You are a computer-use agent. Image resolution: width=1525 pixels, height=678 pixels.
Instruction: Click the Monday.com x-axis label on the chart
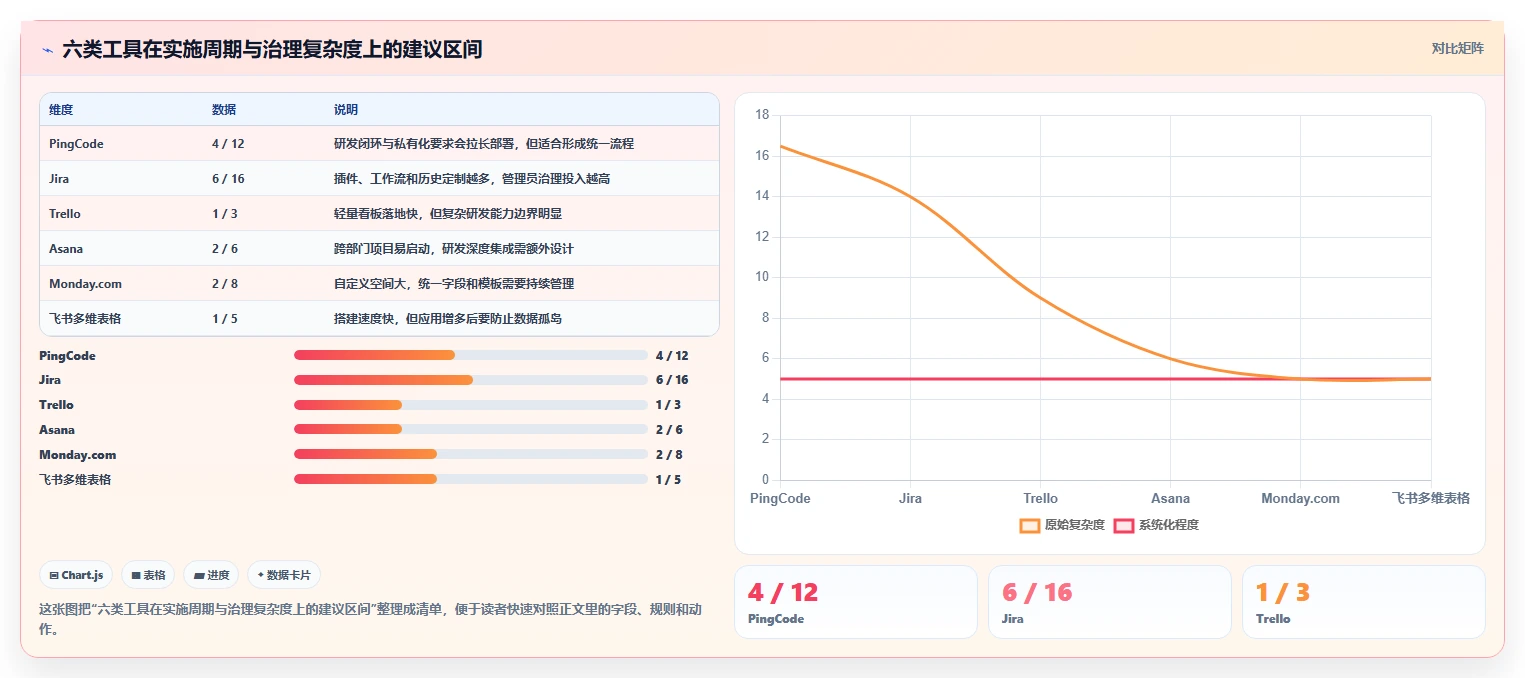pos(1300,498)
